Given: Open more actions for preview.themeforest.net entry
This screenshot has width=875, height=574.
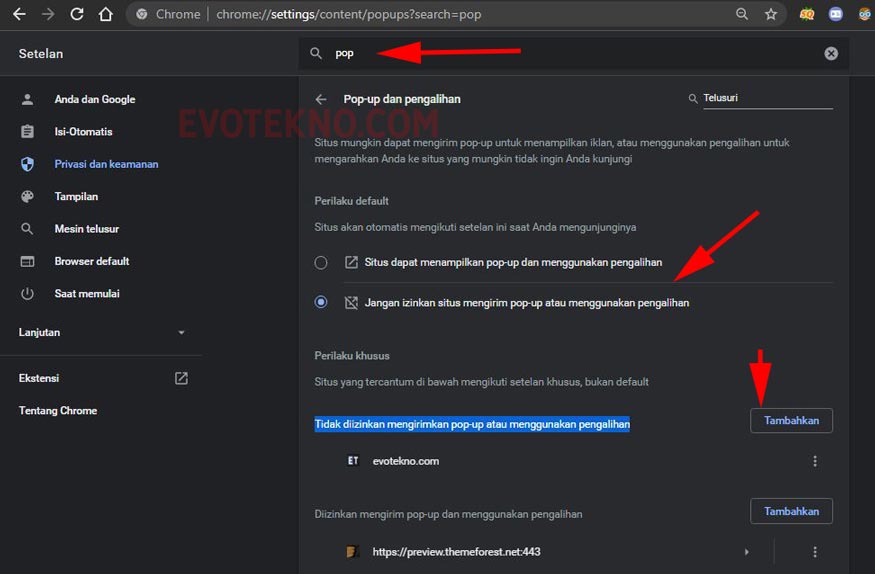Looking at the screenshot, I should (x=815, y=552).
